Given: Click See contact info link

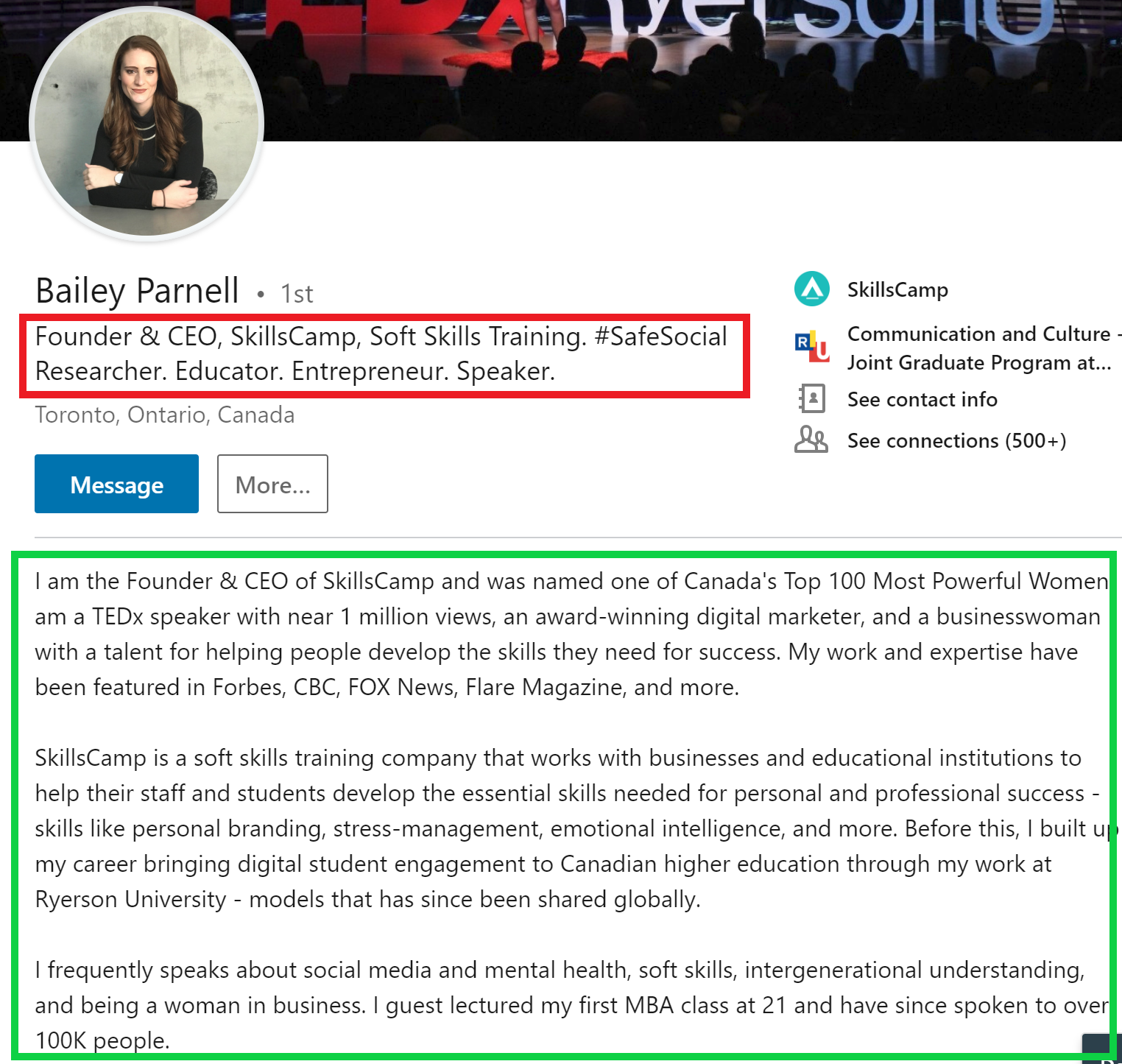Looking at the screenshot, I should [x=922, y=399].
